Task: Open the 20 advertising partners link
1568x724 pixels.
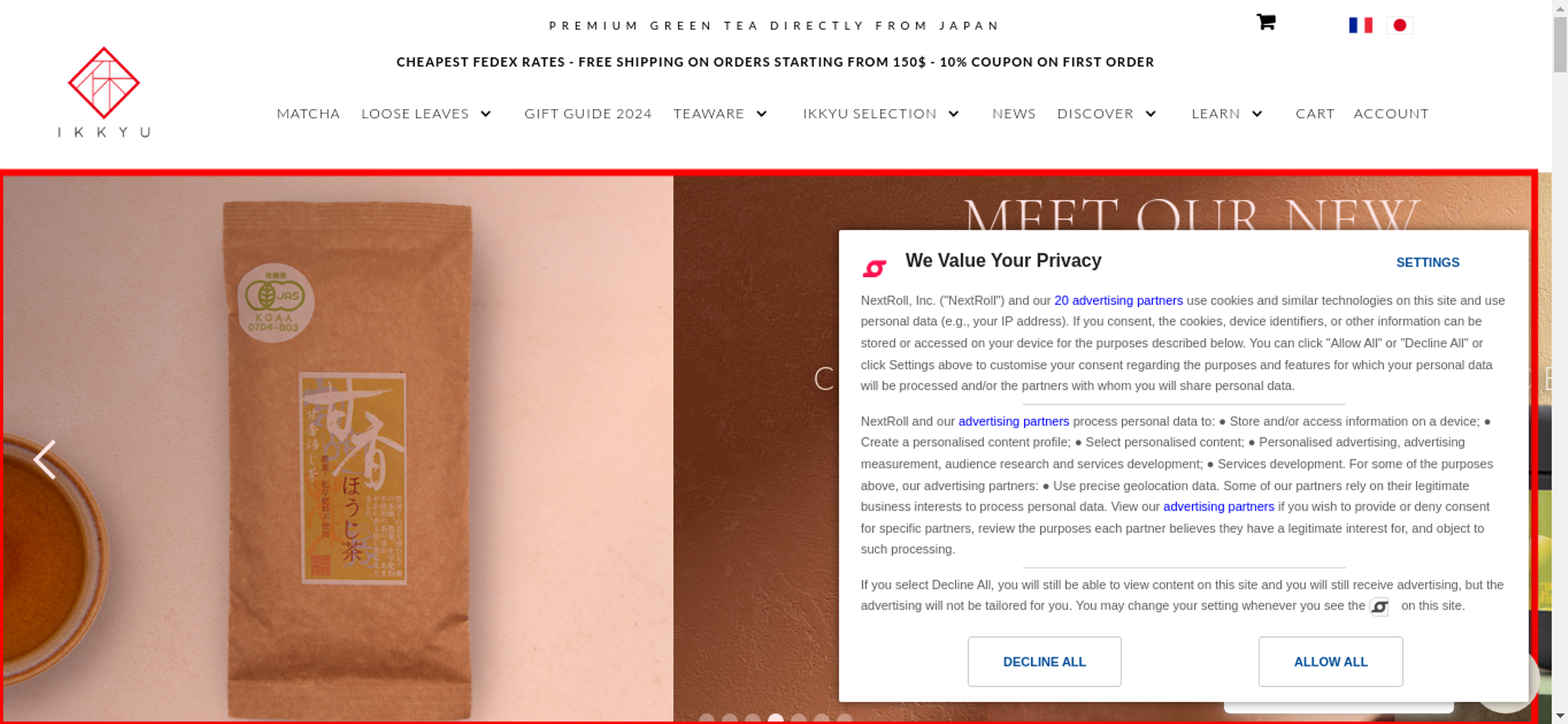Action: 1118,300
